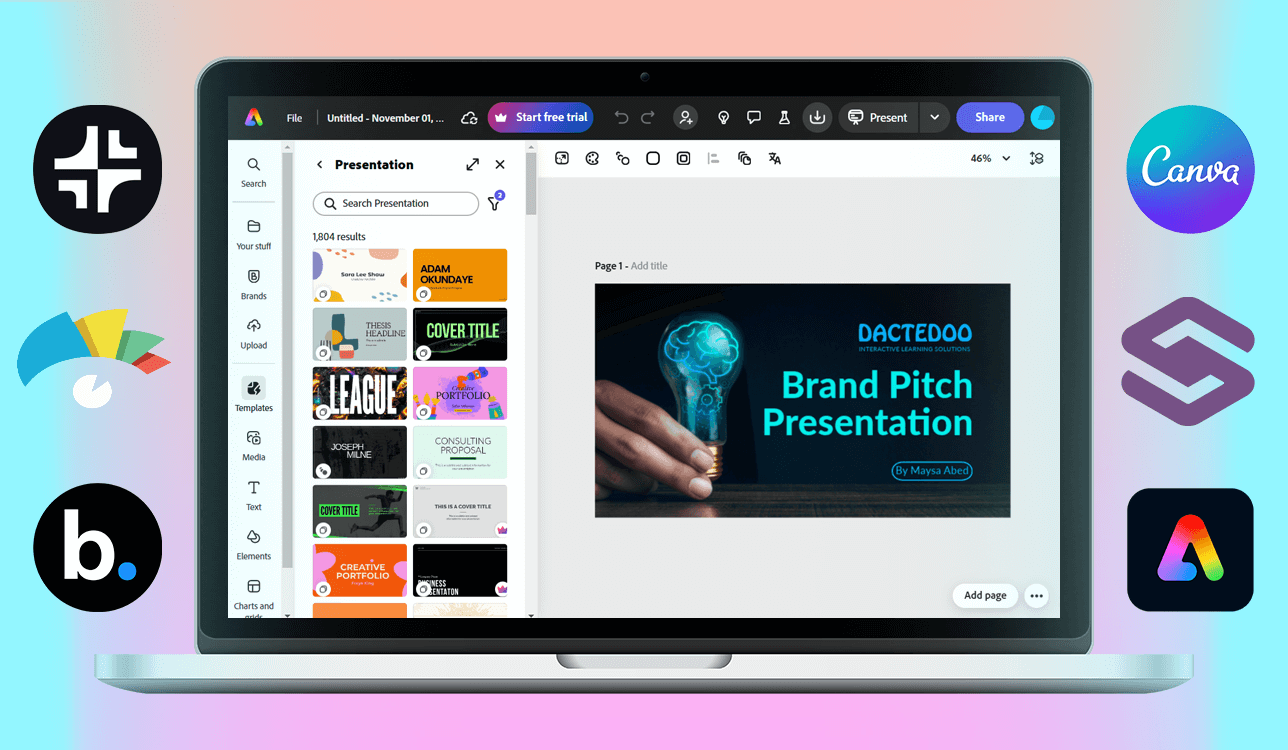Click the Download icon in top bar
Screen dimensions: 1288x750
pyautogui.click(x=817, y=117)
